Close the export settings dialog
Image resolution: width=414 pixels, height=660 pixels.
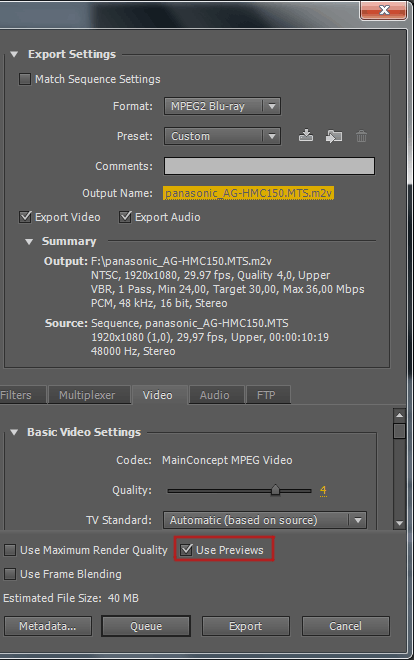coord(383,10)
